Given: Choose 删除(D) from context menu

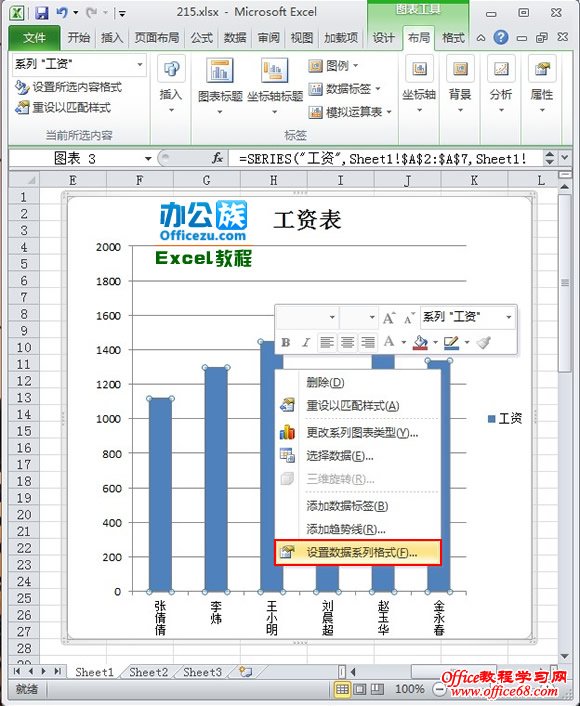Looking at the screenshot, I should (x=358, y=382).
